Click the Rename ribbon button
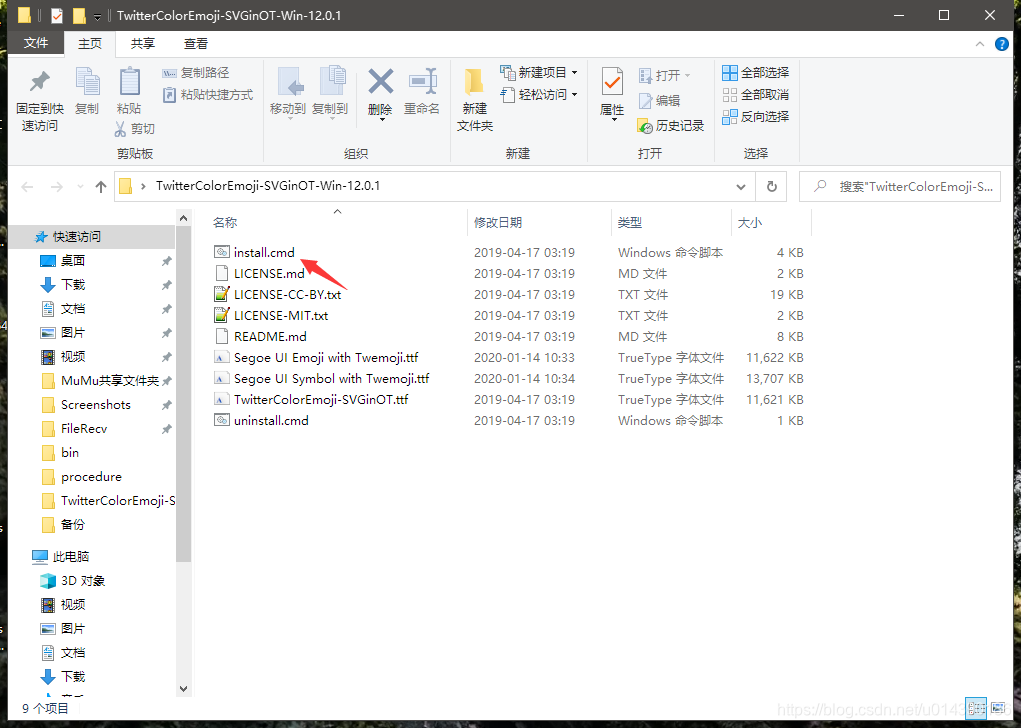Screen dimensions: 1021x728 422,92
